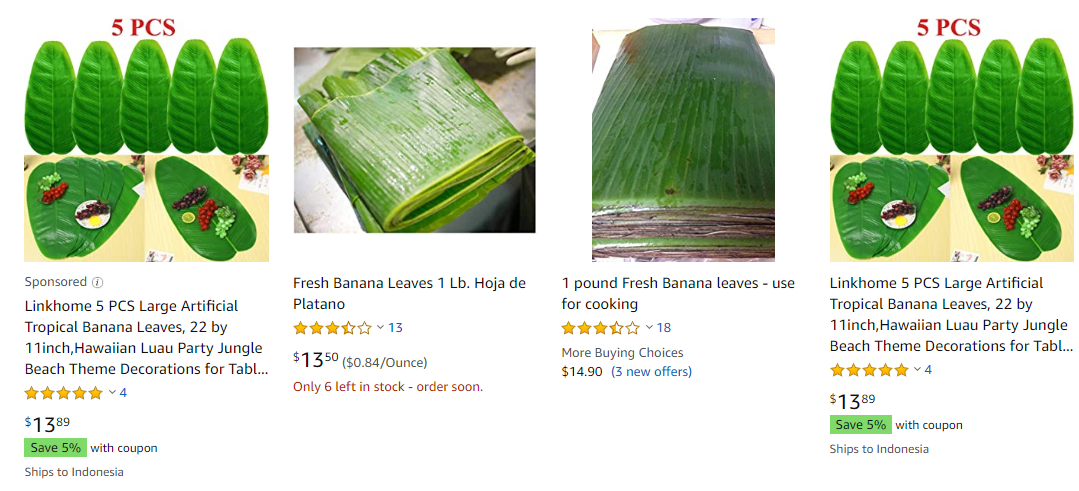Open the 13 reviews link

tap(395, 328)
